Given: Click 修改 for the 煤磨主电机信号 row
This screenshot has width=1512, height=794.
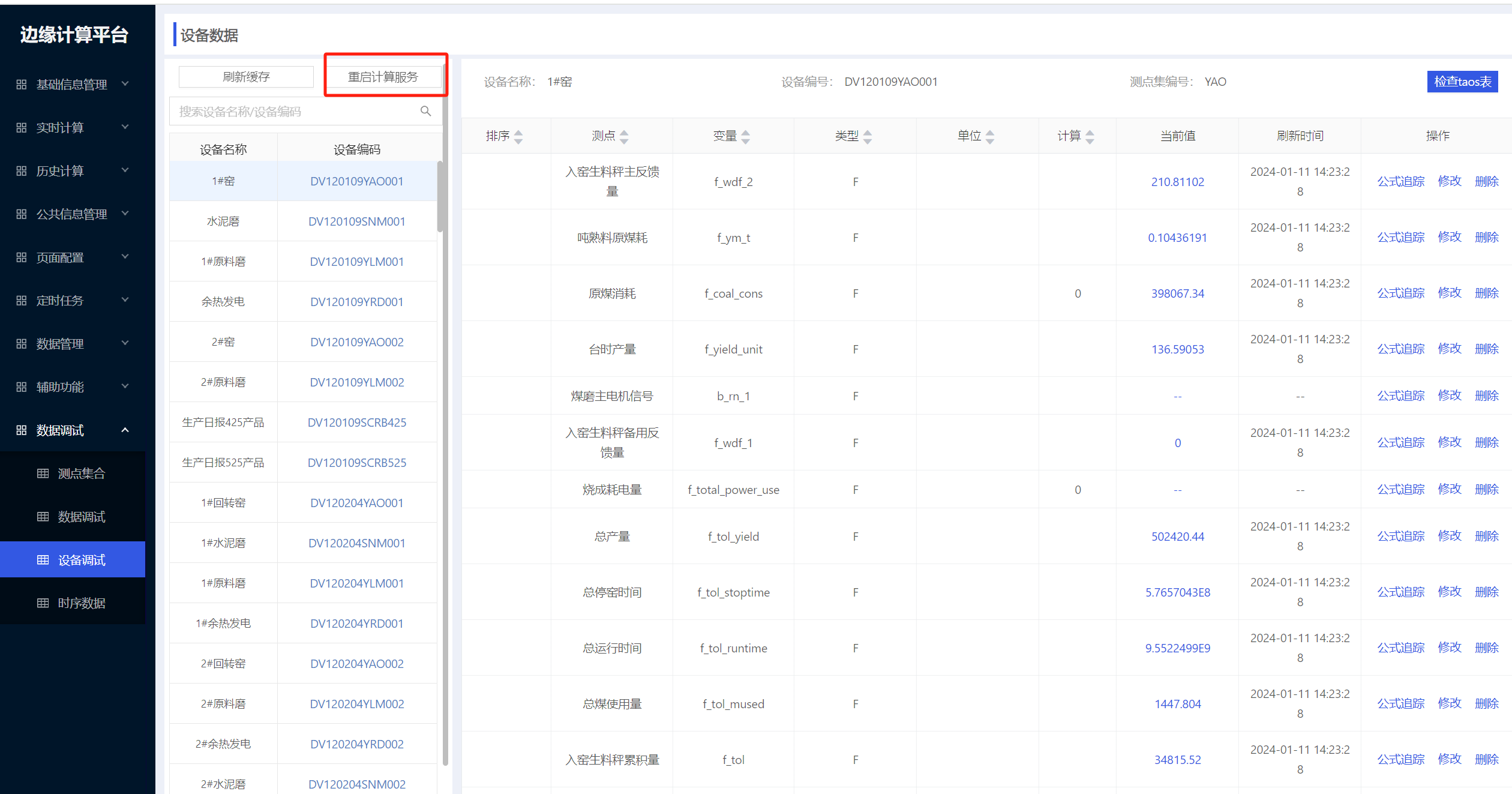Looking at the screenshot, I should [x=1450, y=395].
